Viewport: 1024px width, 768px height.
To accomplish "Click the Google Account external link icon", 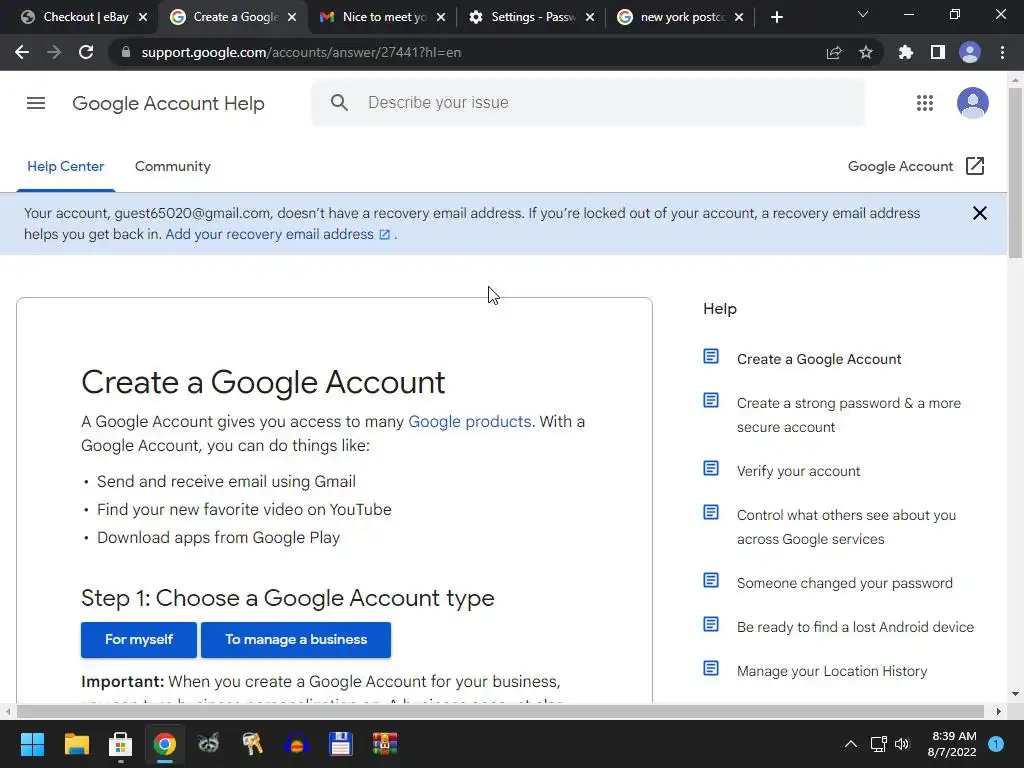I will [x=975, y=166].
